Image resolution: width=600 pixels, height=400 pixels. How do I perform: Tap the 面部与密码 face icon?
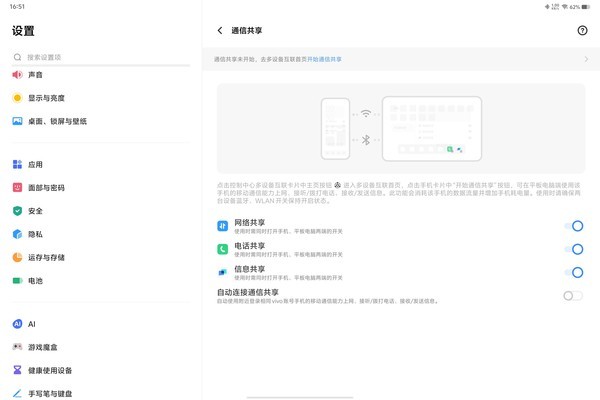click(17, 188)
